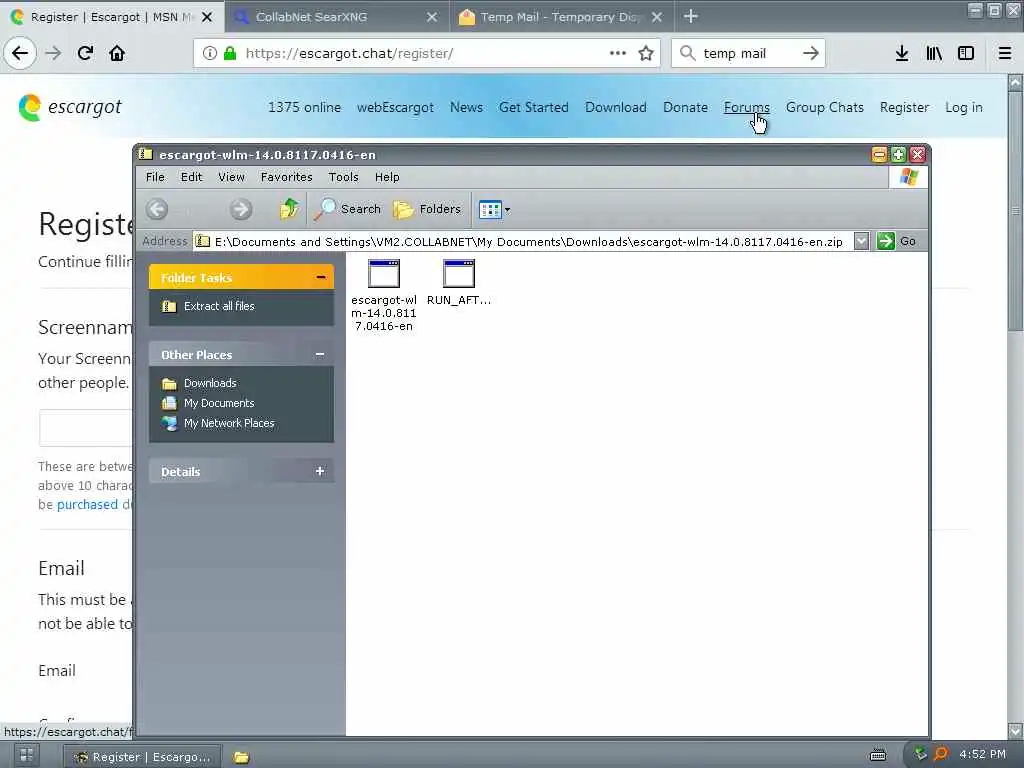Open the News nav link

[x=466, y=107]
